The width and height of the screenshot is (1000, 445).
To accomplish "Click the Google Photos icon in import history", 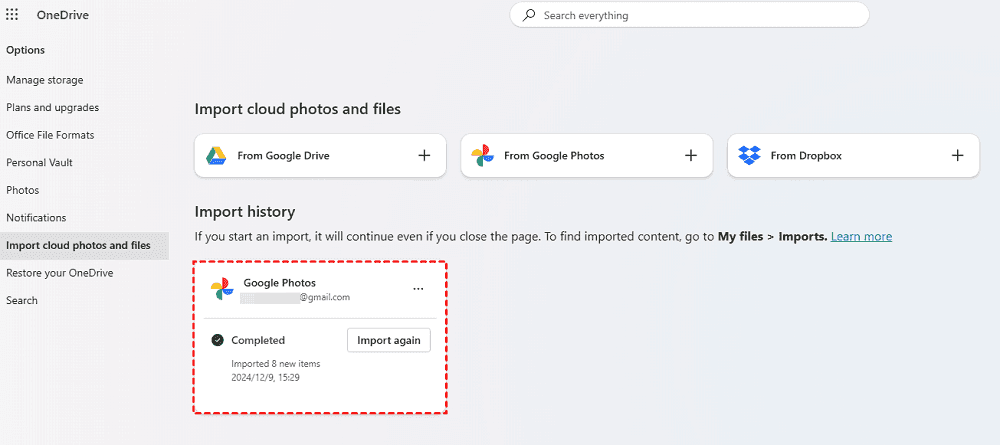I will [x=221, y=289].
